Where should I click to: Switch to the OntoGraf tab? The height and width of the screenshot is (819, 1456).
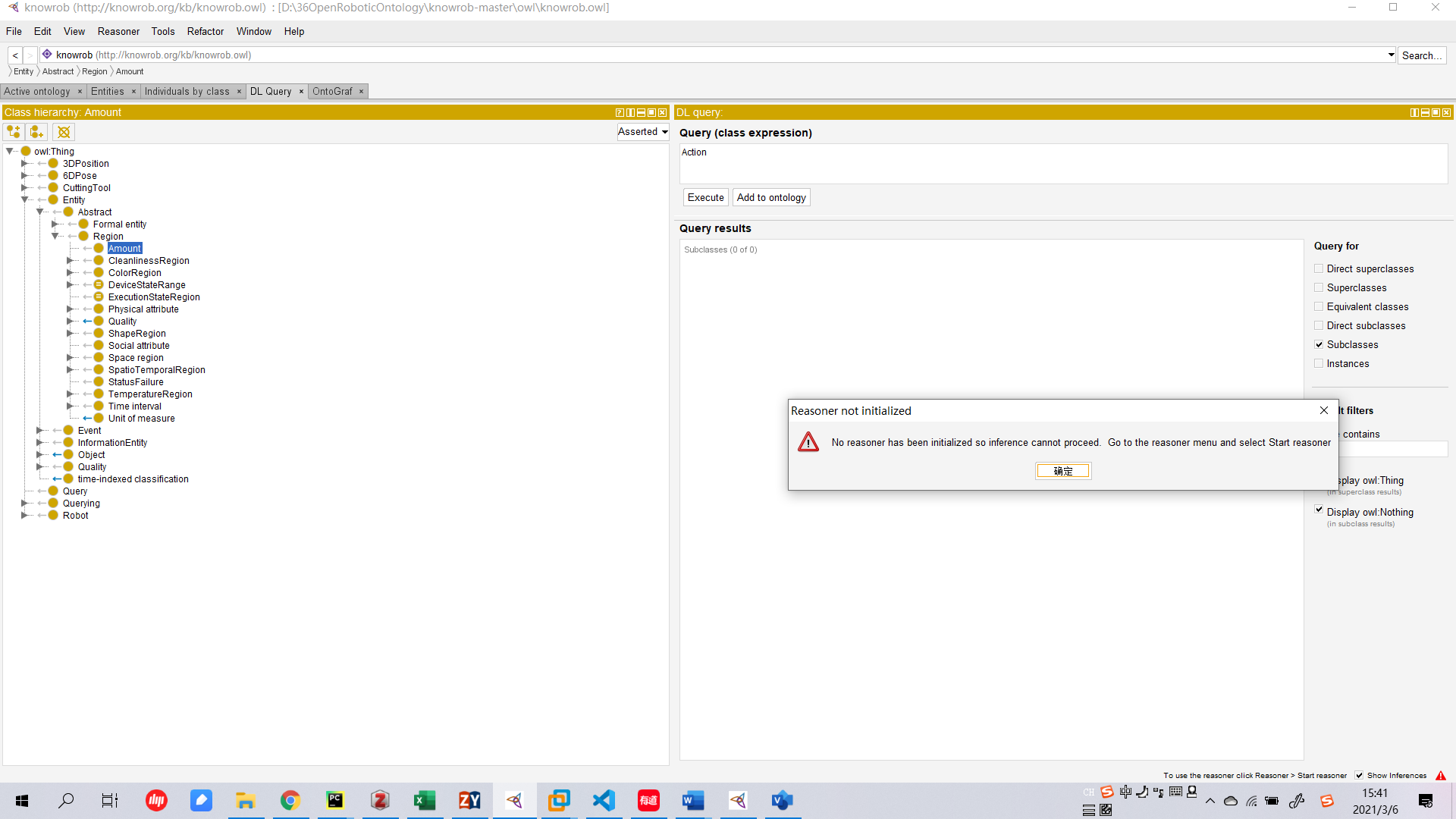coord(332,92)
